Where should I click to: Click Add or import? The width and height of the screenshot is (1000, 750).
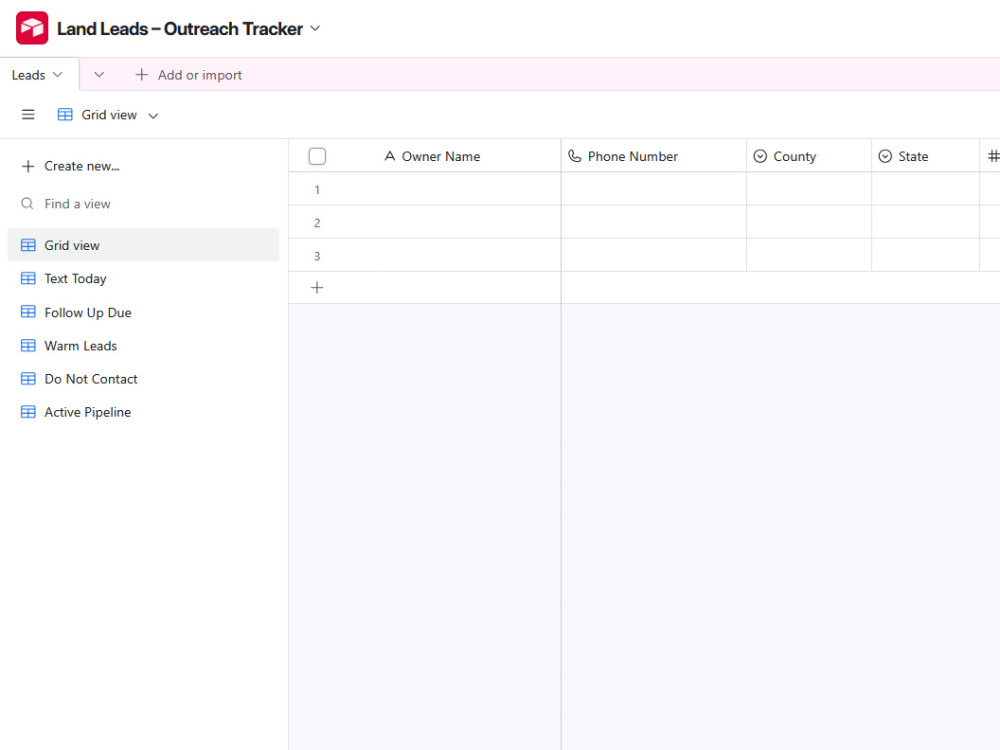coord(200,75)
